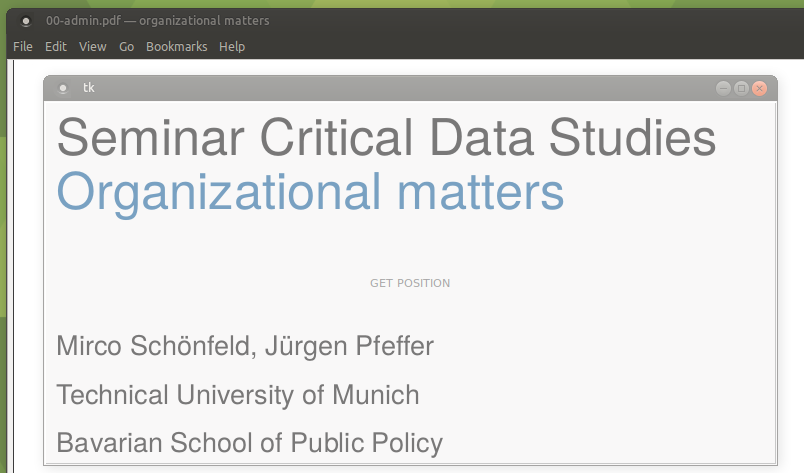The width and height of the screenshot is (804, 473).
Task: Click the PDF viewer's left sidebar edge
Action: pos(10,266)
